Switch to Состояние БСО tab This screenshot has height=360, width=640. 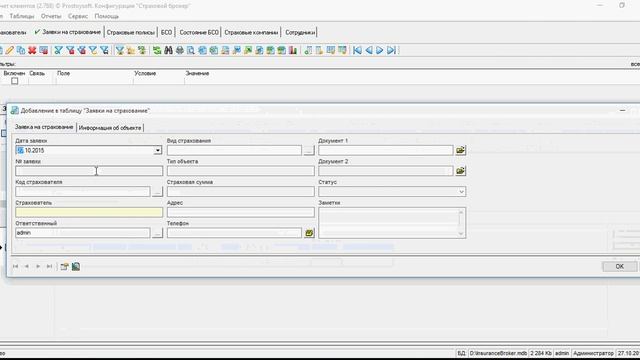tap(199, 32)
